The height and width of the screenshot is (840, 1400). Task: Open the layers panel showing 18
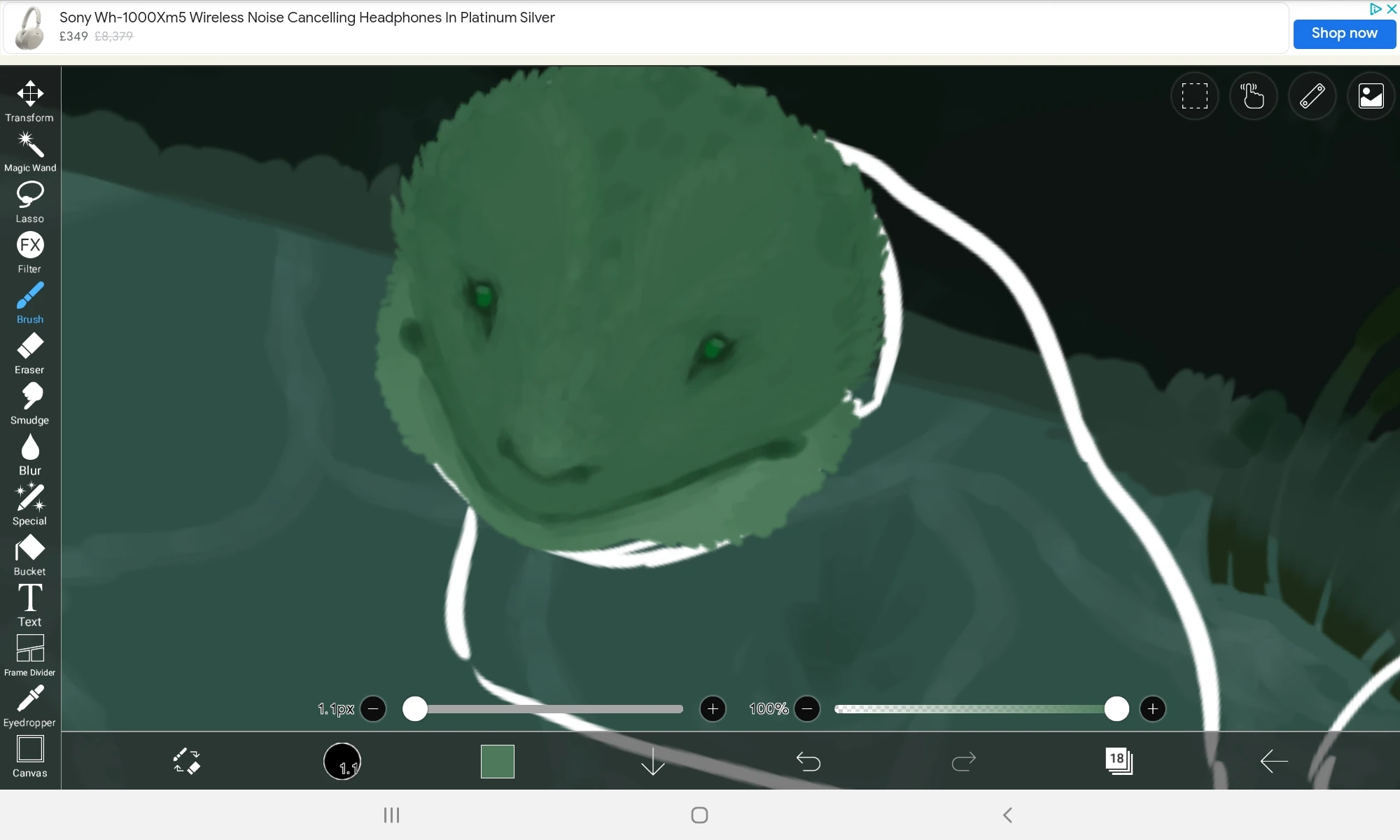pos(1118,761)
